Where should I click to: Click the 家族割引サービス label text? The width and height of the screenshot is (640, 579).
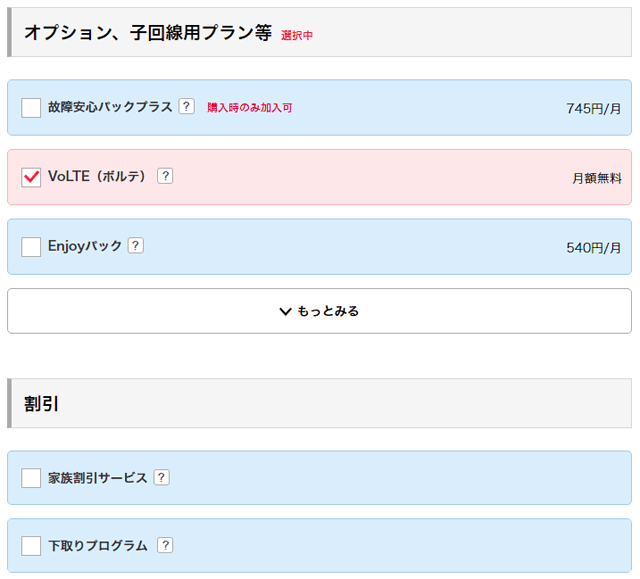(98, 478)
